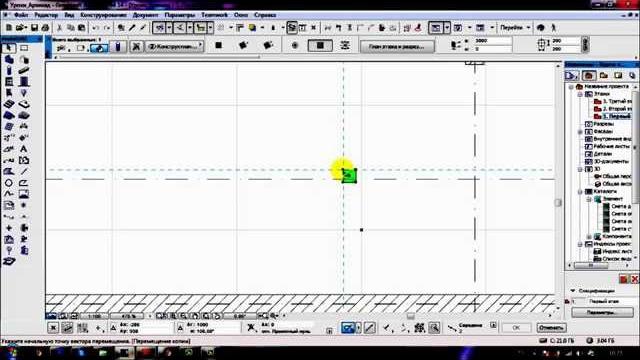Open the Teamwork menu
640x360 pixels.
[x=214, y=15]
